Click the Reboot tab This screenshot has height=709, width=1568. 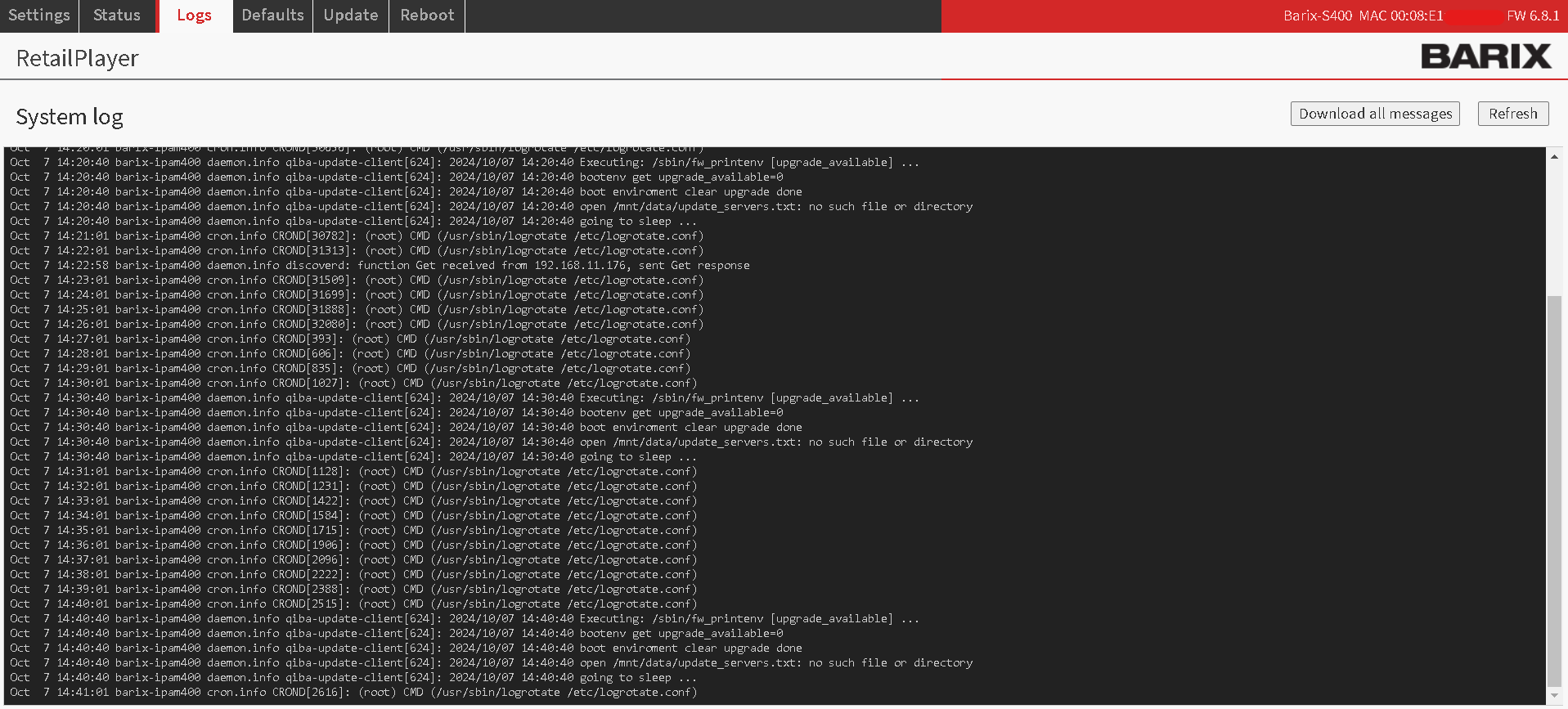427,16
